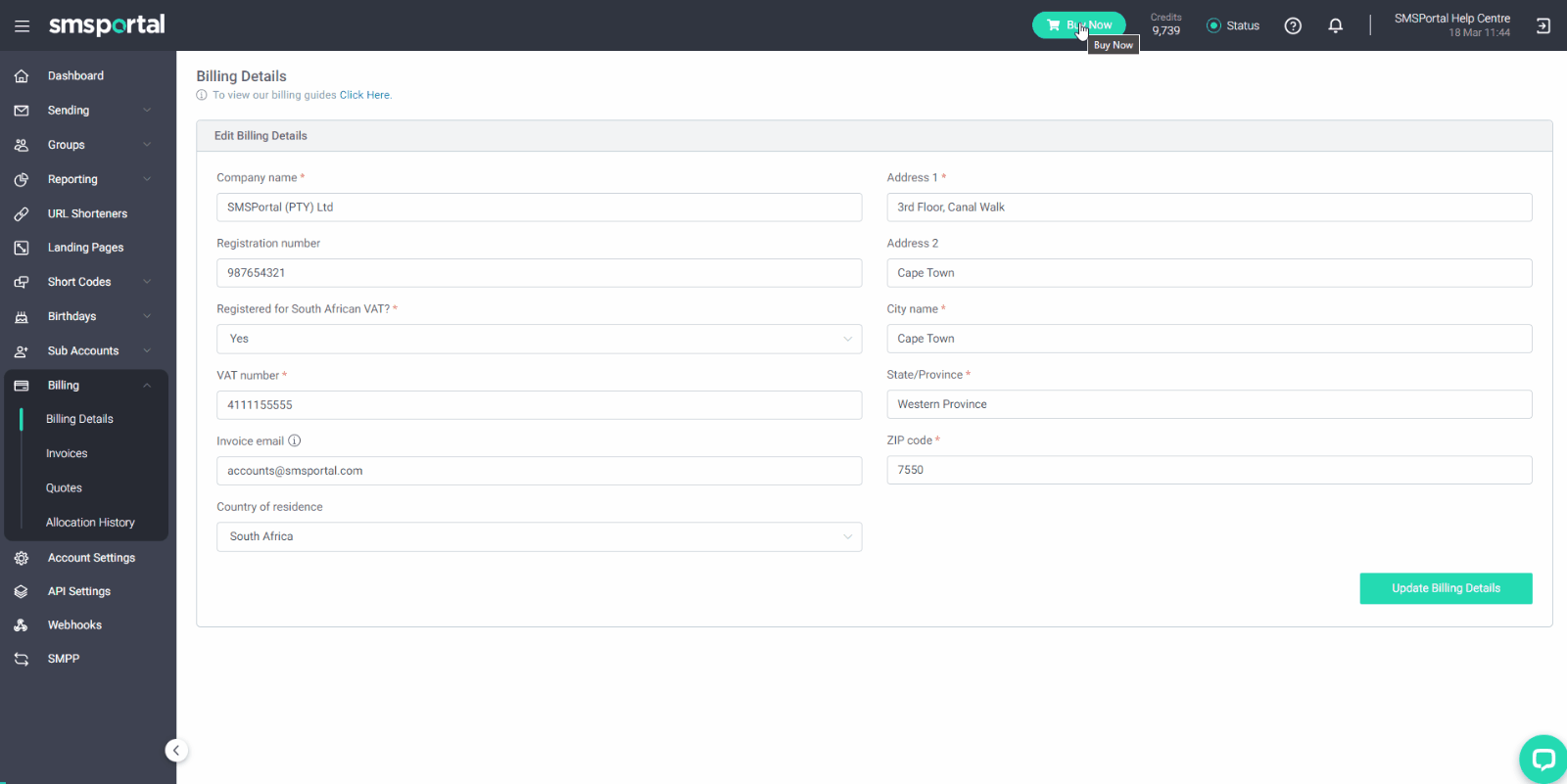The height and width of the screenshot is (784, 1567).
Task: Click the Short Codes icon
Action: coord(22,282)
